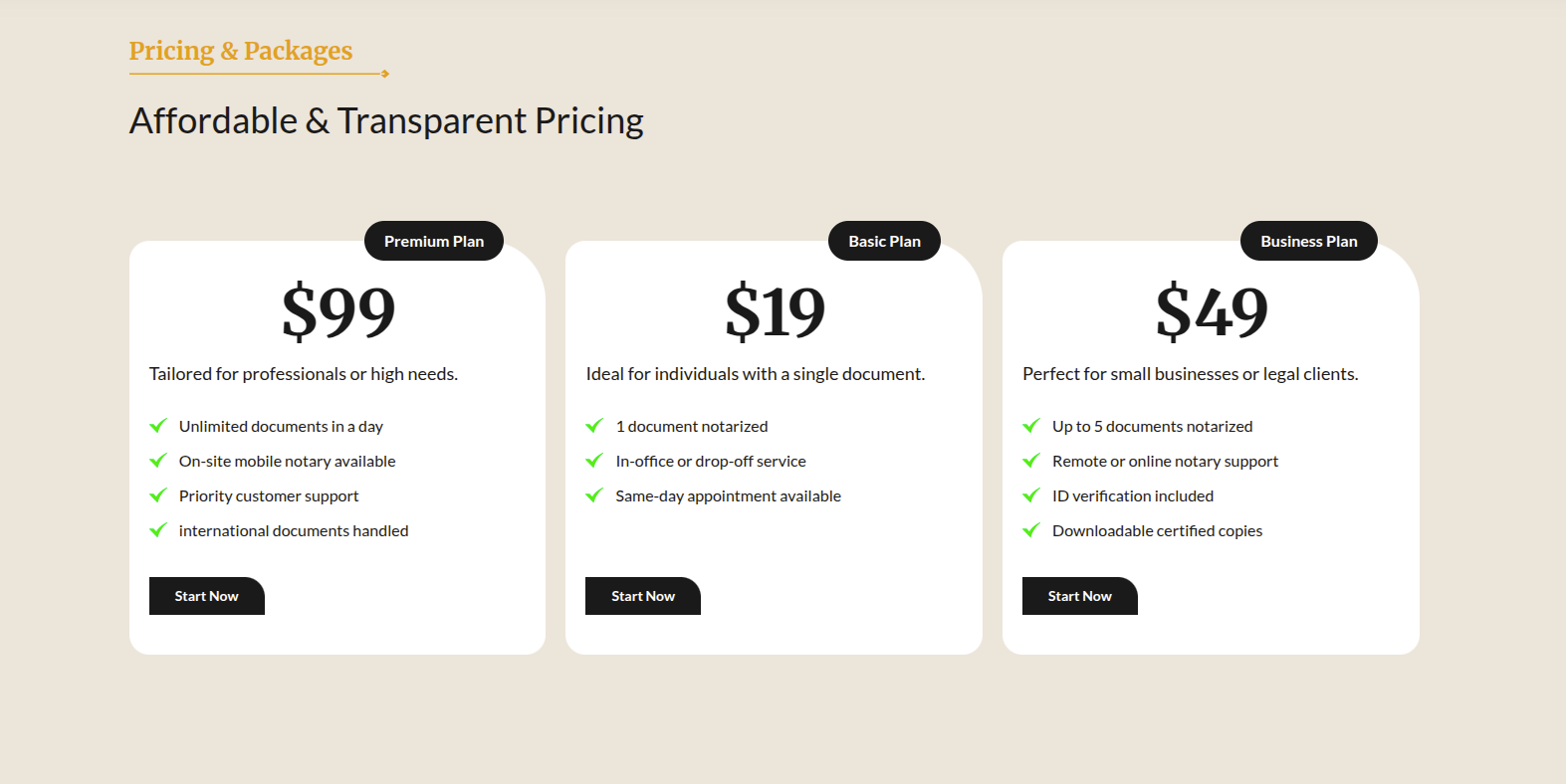The width and height of the screenshot is (1566, 784).
Task: Click the Pricing & Packages heading
Action: click(241, 51)
